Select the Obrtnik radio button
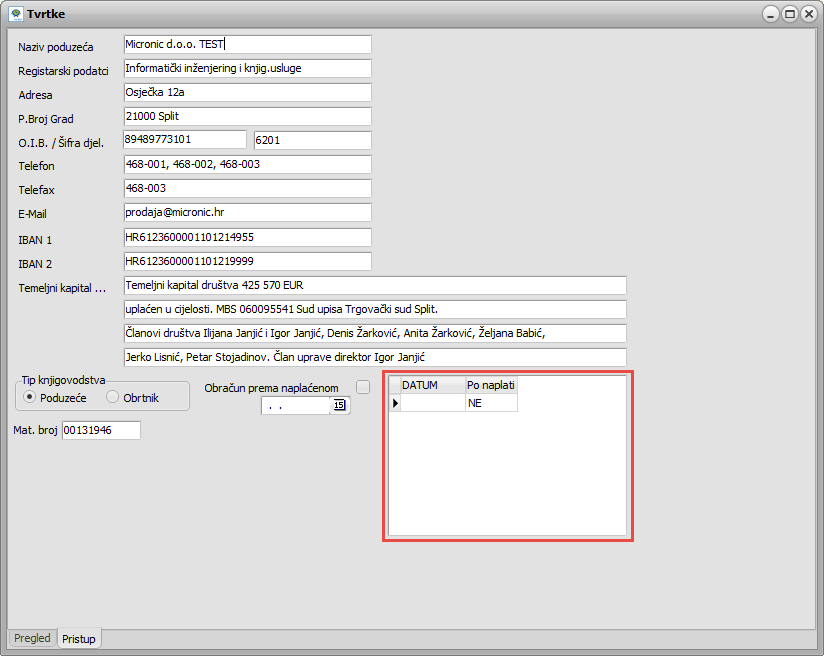This screenshot has width=824, height=656. click(112, 397)
